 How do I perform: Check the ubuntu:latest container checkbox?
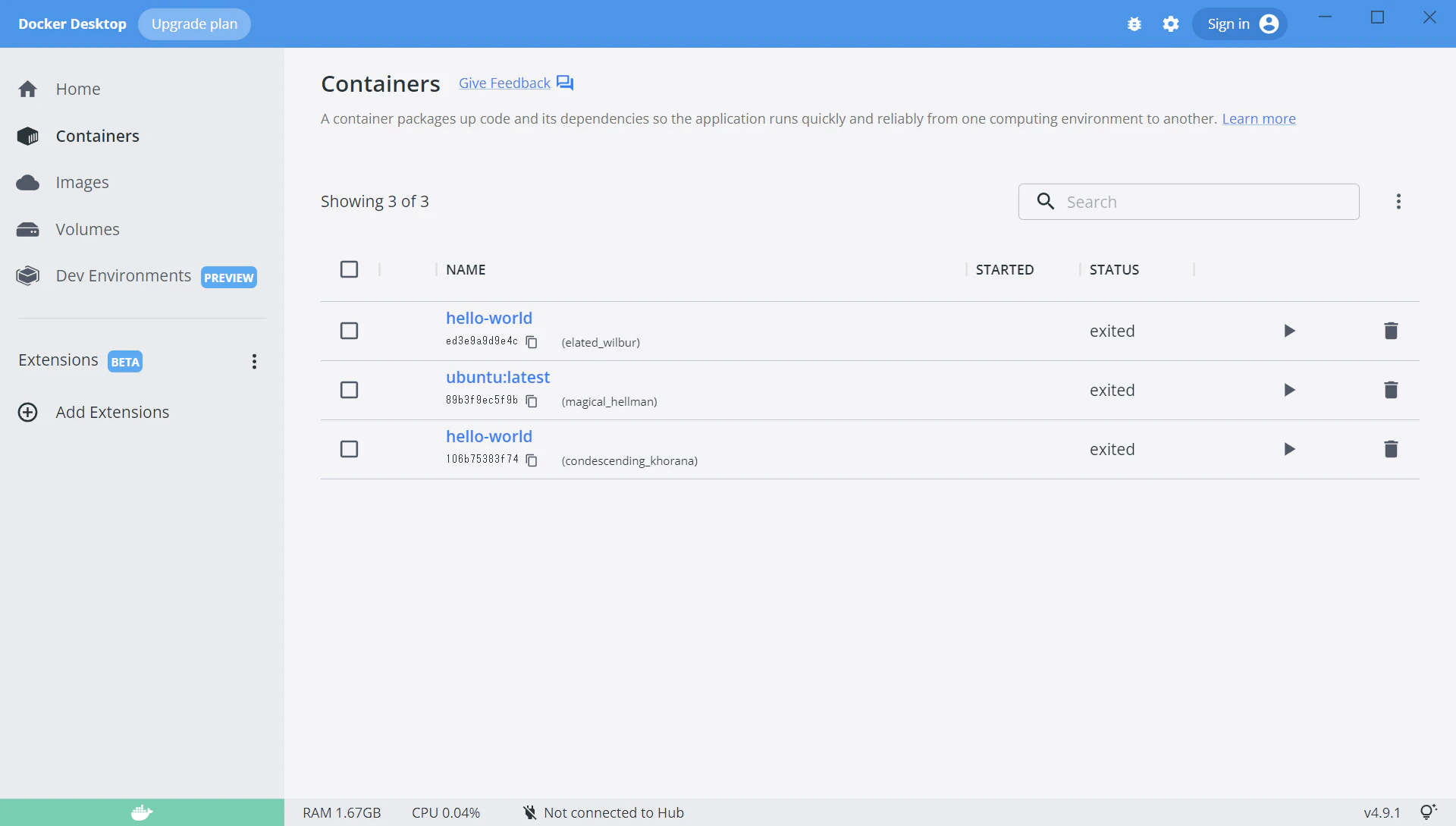pyautogui.click(x=349, y=390)
